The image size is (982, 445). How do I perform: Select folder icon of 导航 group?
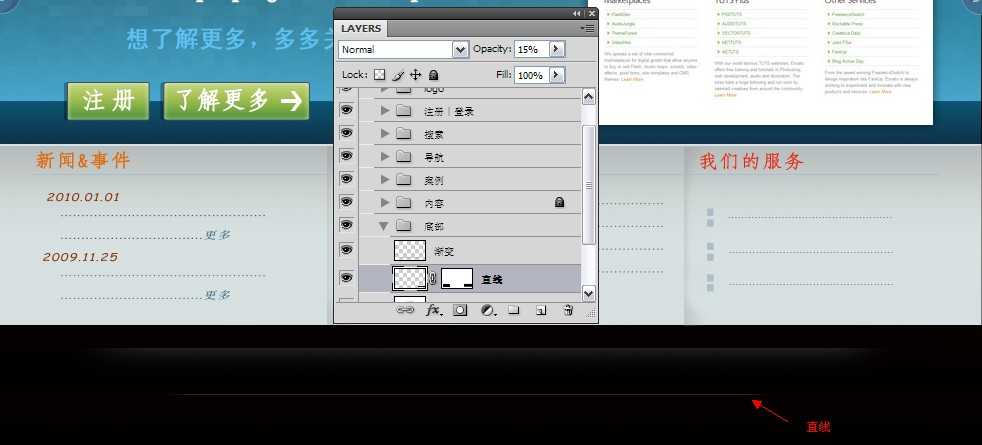coord(403,157)
